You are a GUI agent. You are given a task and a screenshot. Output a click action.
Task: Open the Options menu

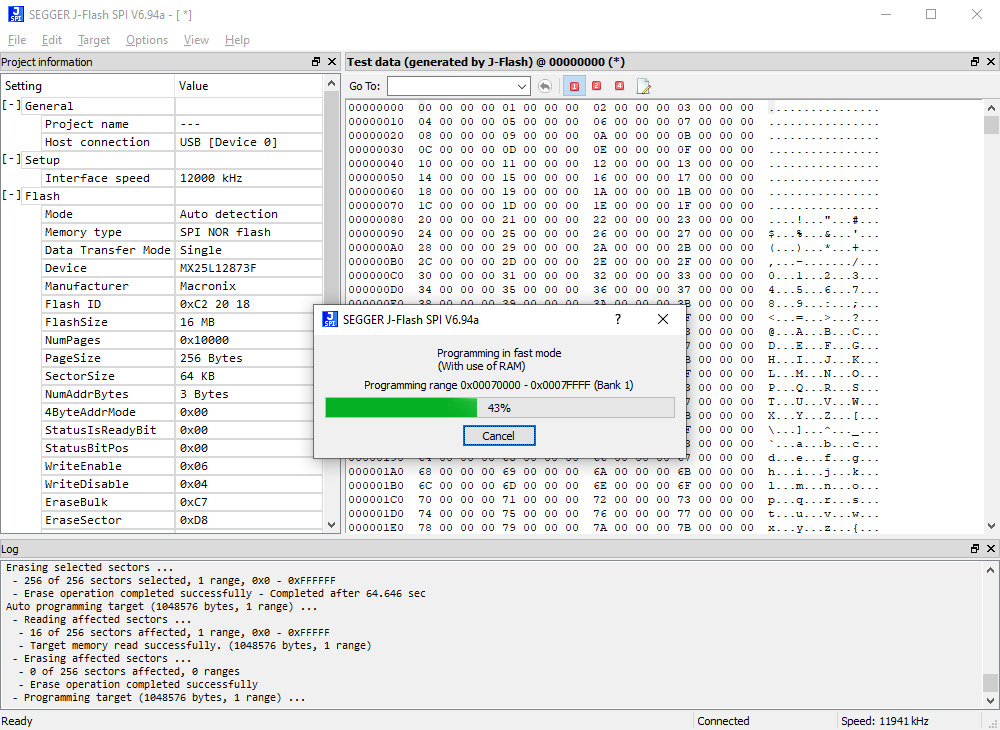pos(147,40)
